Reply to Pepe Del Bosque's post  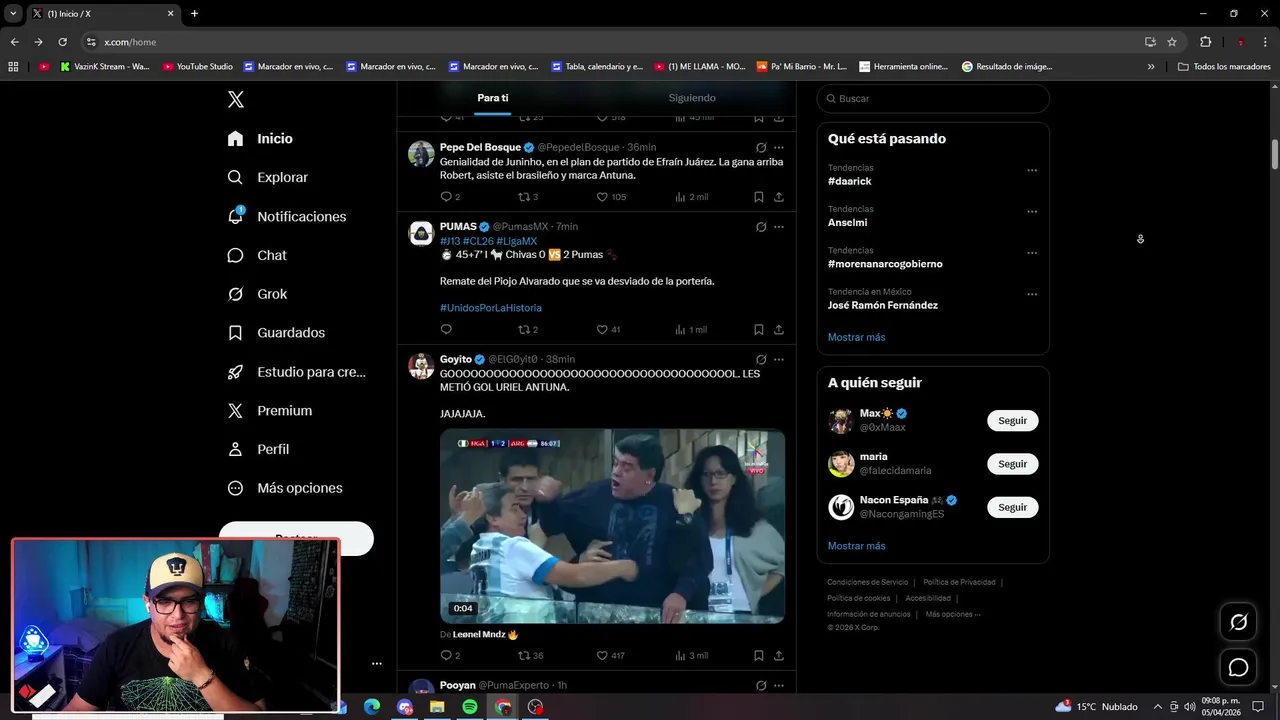446,197
